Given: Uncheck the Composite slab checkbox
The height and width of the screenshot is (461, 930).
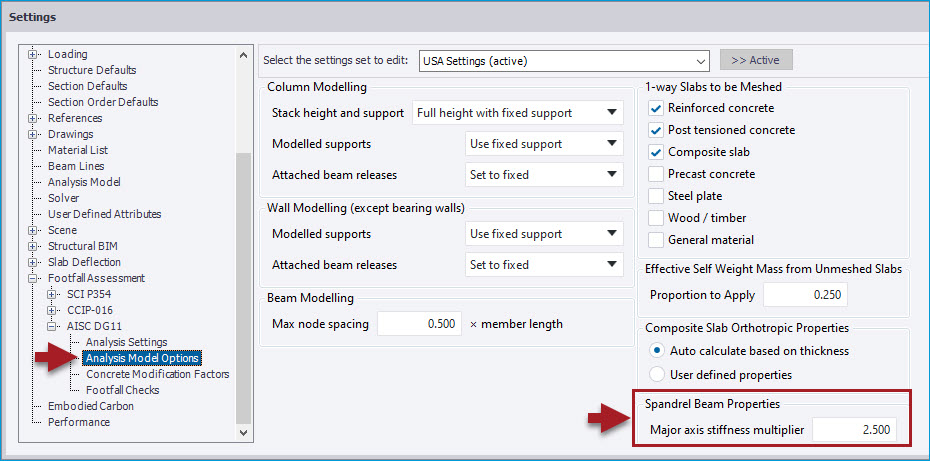Looking at the screenshot, I should [x=656, y=152].
